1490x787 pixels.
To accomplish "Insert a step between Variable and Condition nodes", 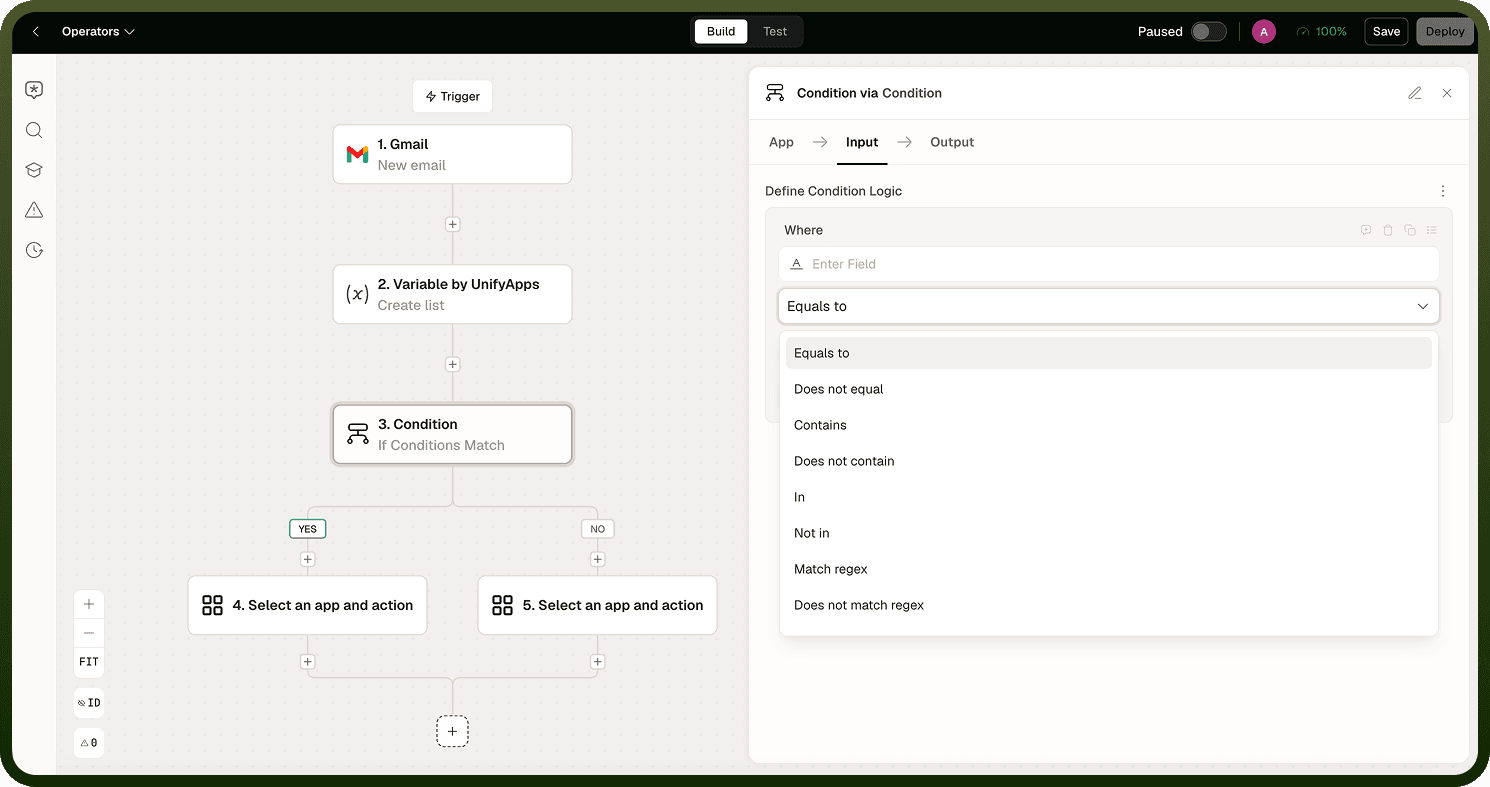I will pos(452,365).
